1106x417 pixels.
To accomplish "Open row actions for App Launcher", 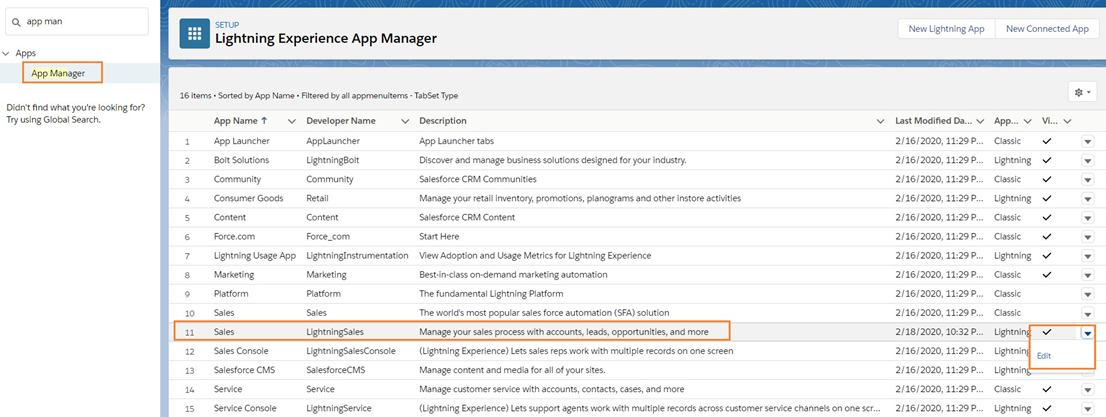I will [x=1088, y=142].
